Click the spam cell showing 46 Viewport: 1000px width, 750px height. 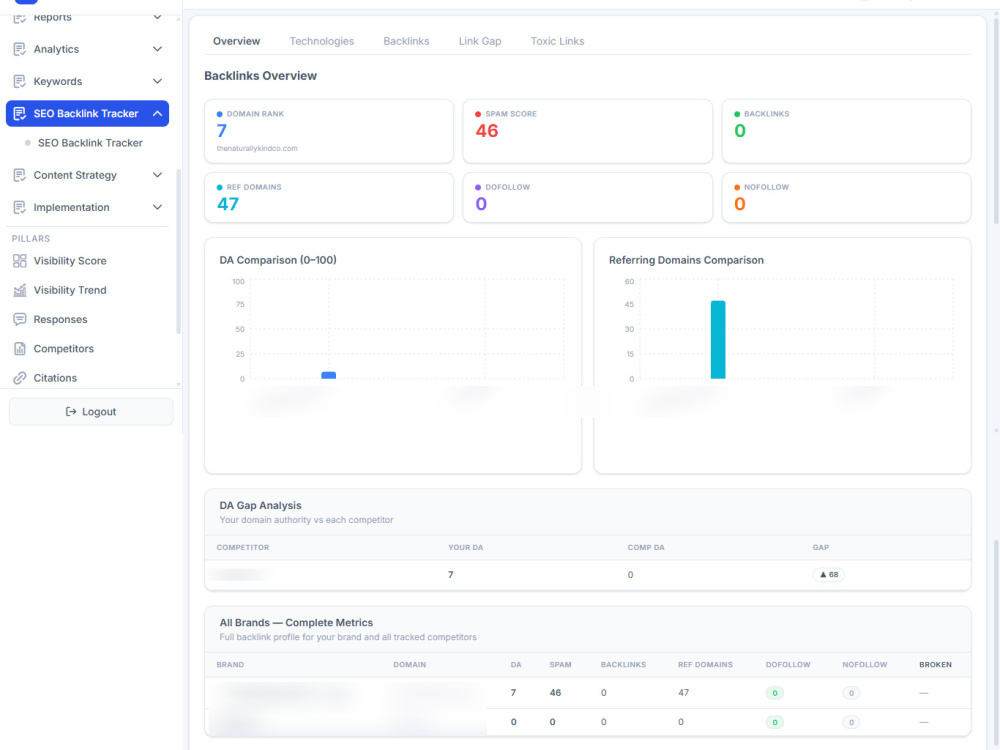coord(555,693)
